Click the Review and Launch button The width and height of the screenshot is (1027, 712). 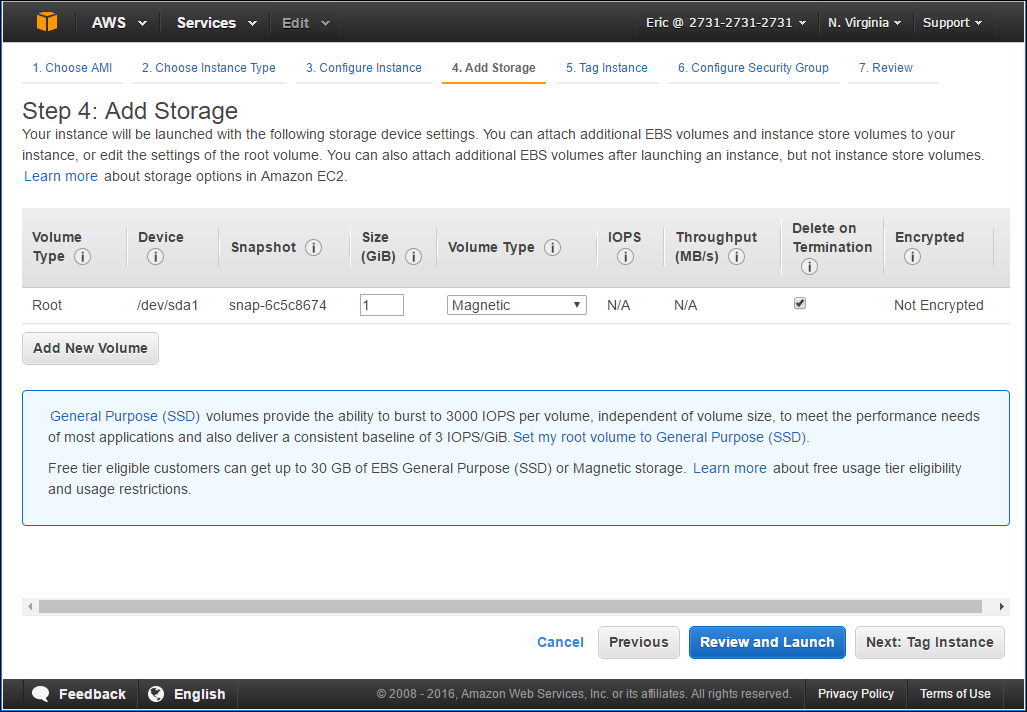pyautogui.click(x=767, y=642)
